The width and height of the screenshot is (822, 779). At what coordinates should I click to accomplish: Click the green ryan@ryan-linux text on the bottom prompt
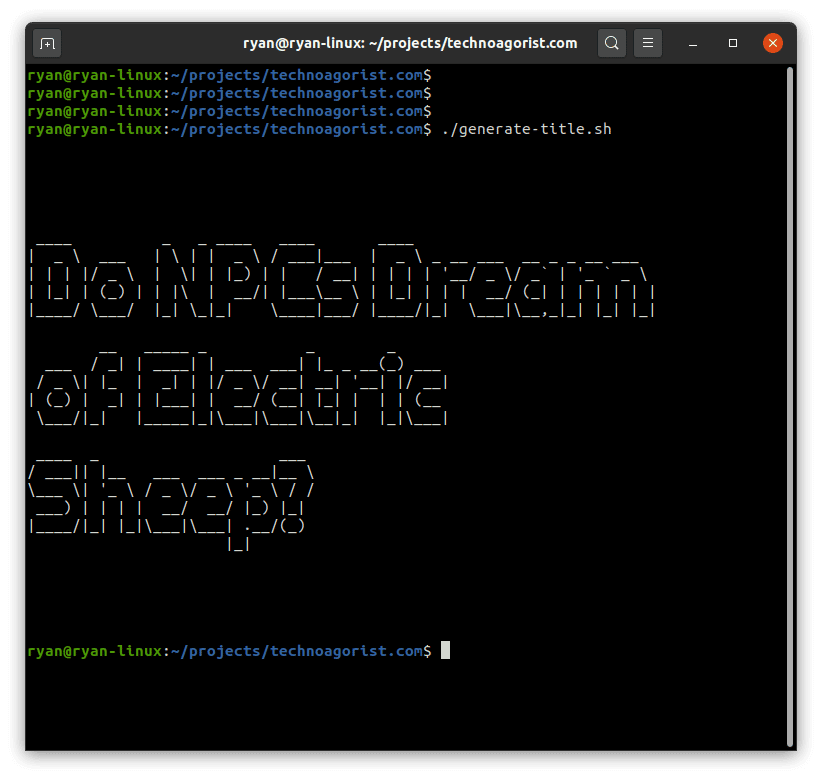coord(93,651)
